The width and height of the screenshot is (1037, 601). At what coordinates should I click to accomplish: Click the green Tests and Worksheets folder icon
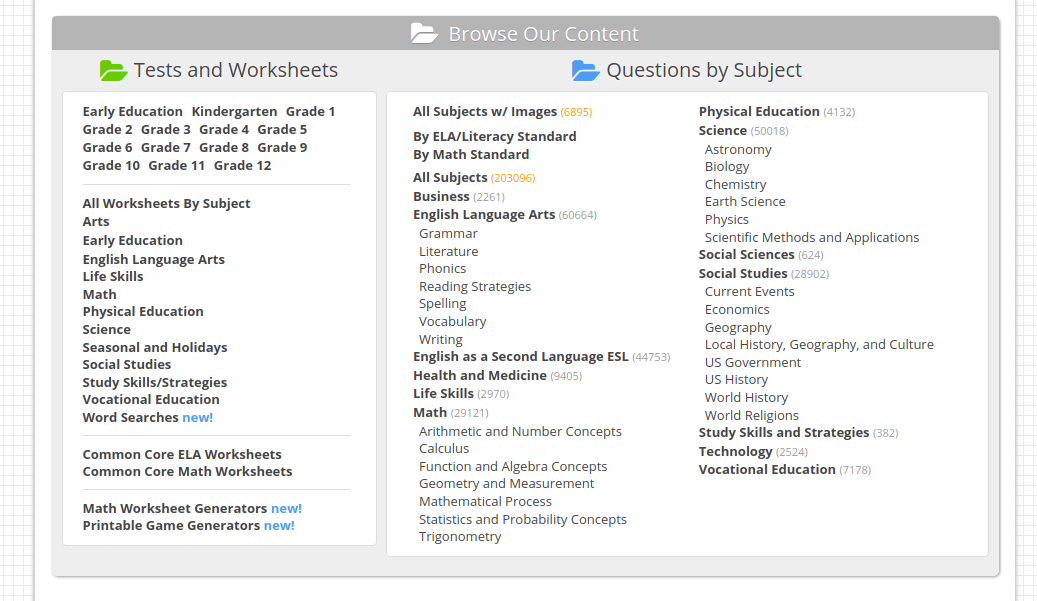(x=113, y=71)
